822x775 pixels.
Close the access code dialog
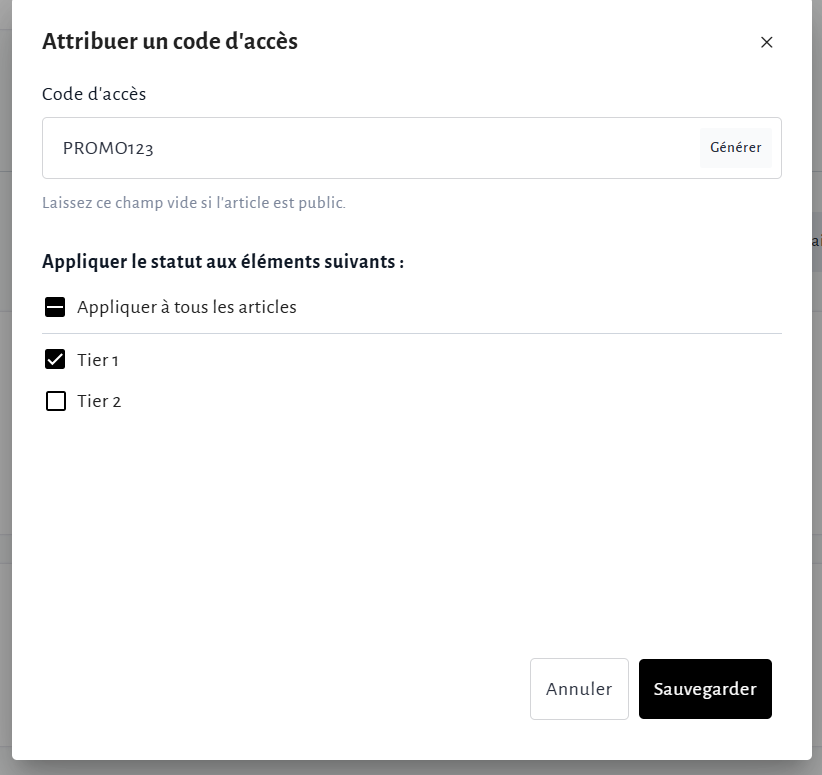[767, 42]
